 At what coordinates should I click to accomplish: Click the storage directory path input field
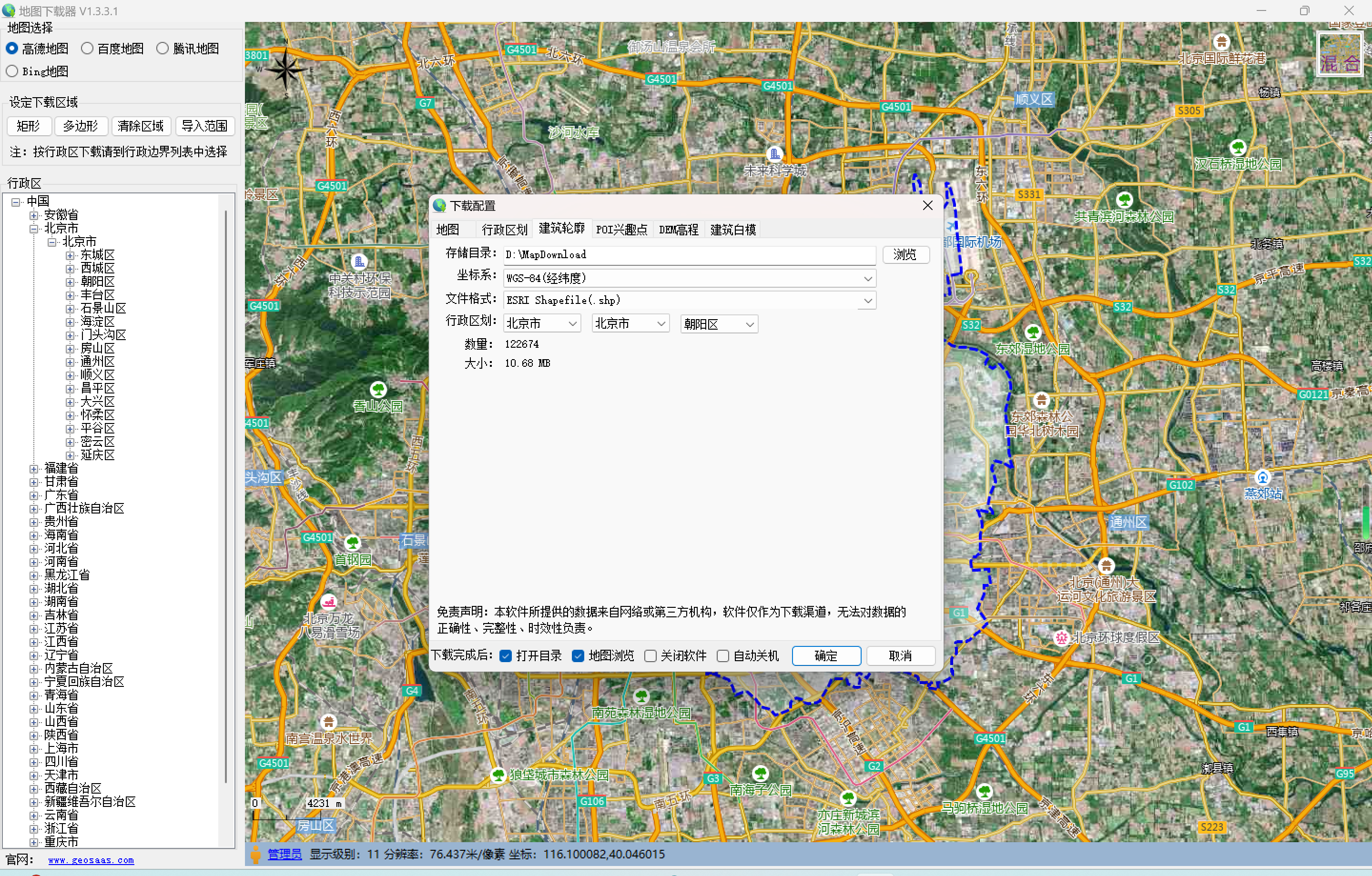click(690, 254)
